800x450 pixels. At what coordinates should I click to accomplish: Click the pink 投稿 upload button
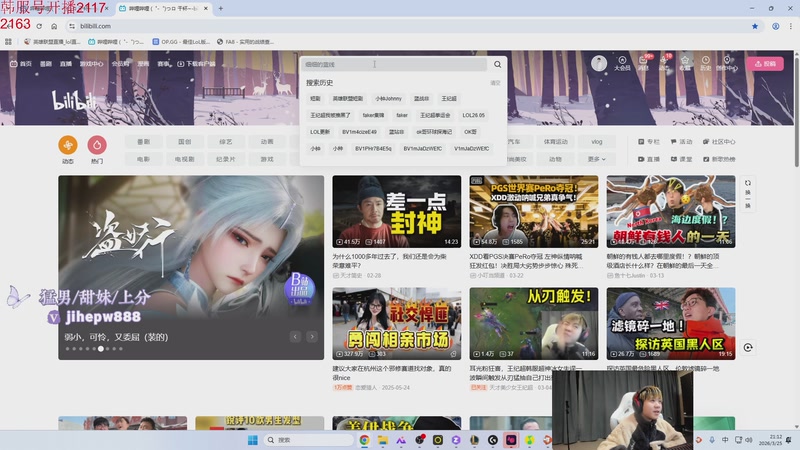click(765, 64)
